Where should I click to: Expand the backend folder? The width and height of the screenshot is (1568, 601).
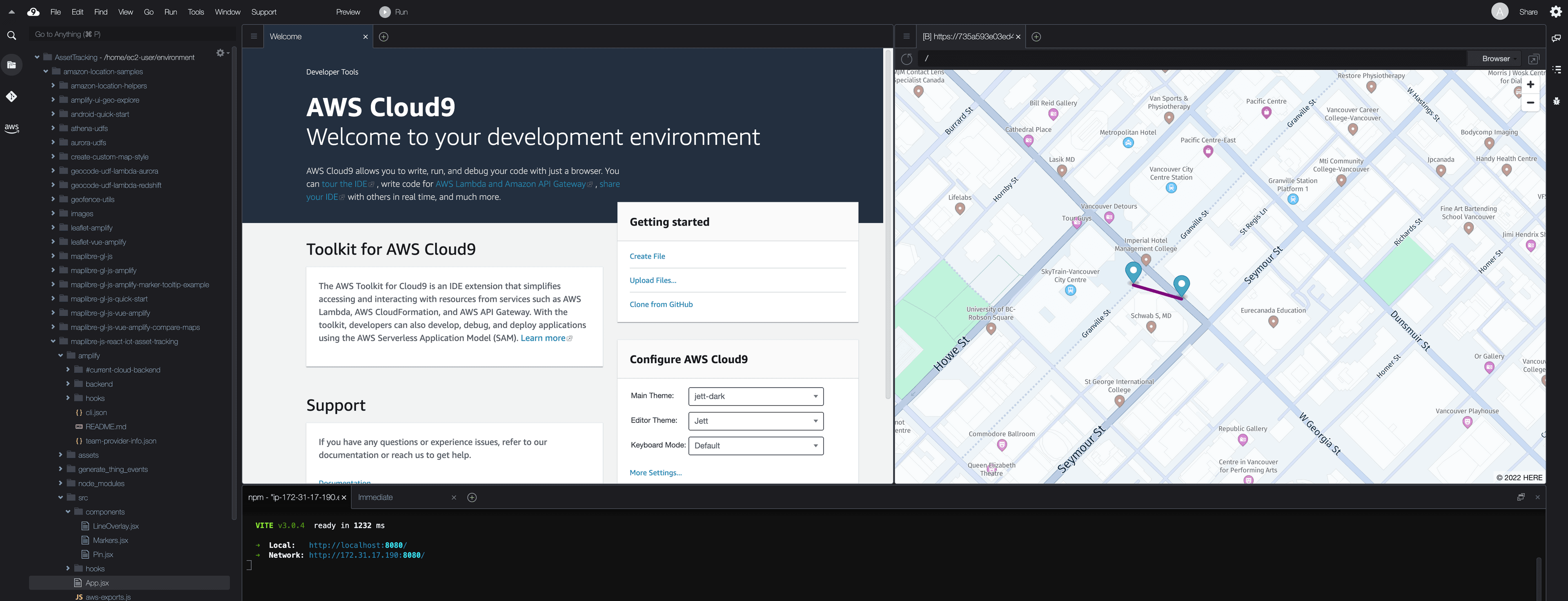[x=67, y=384]
